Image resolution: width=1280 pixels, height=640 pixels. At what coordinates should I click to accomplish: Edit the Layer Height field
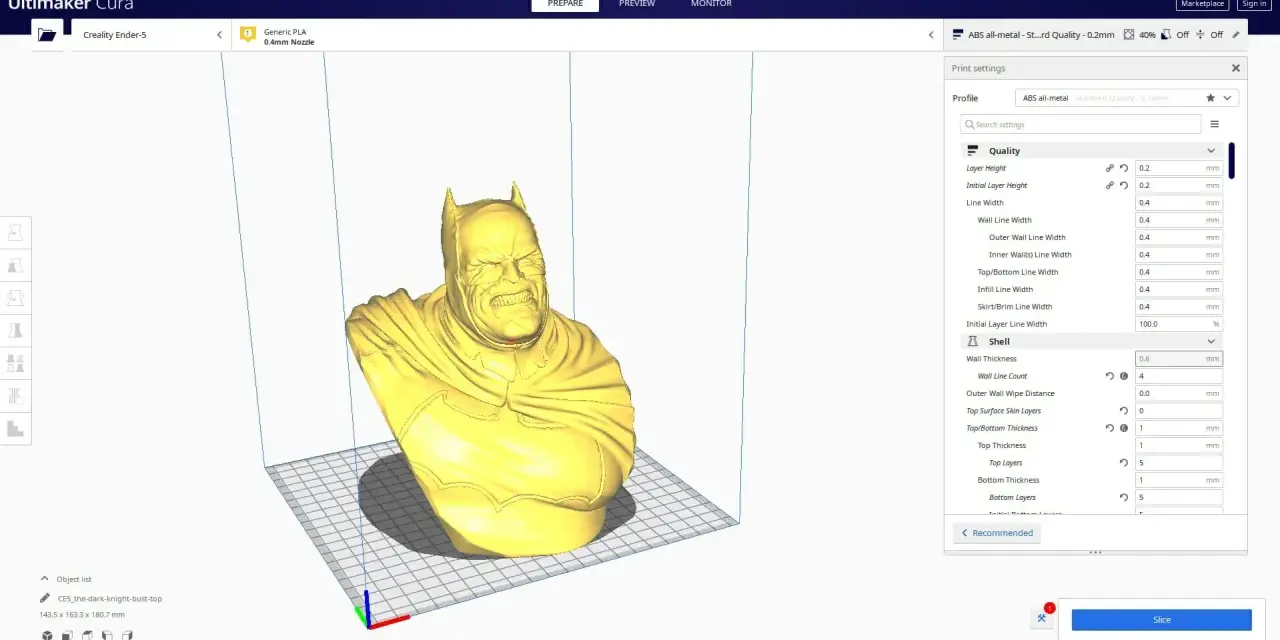1178,168
